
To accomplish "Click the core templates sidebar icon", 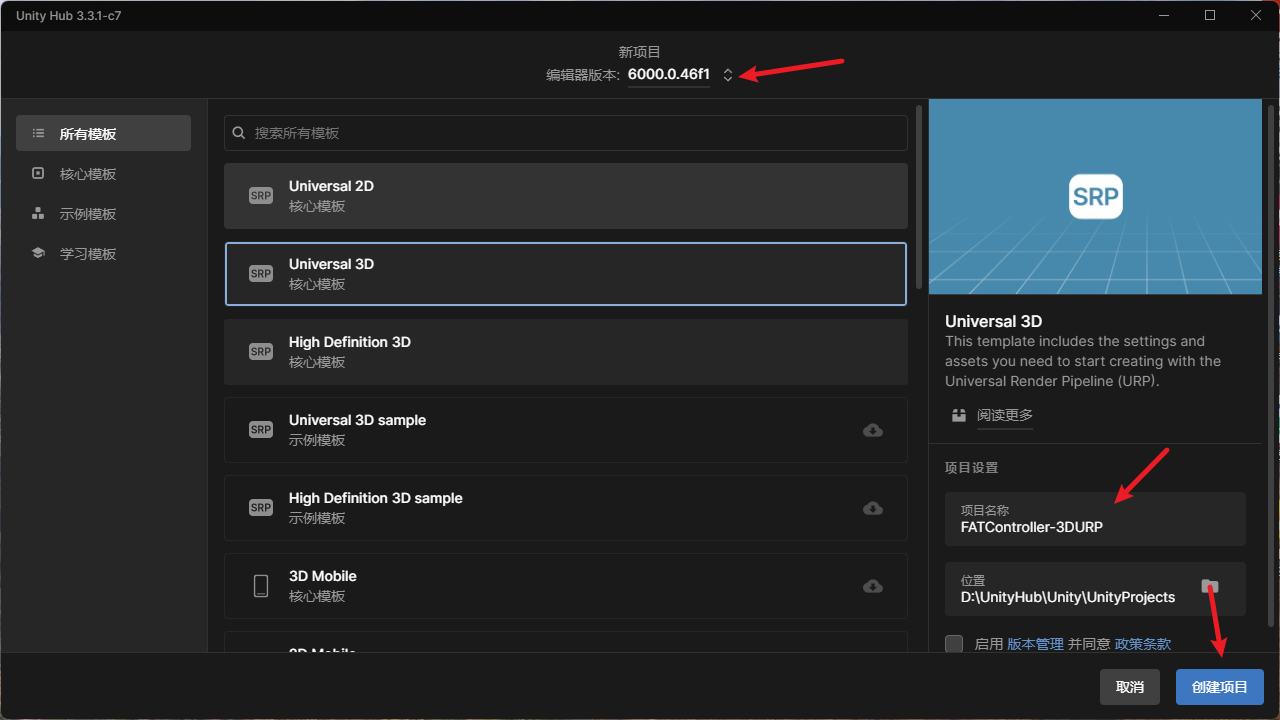I will coord(38,173).
